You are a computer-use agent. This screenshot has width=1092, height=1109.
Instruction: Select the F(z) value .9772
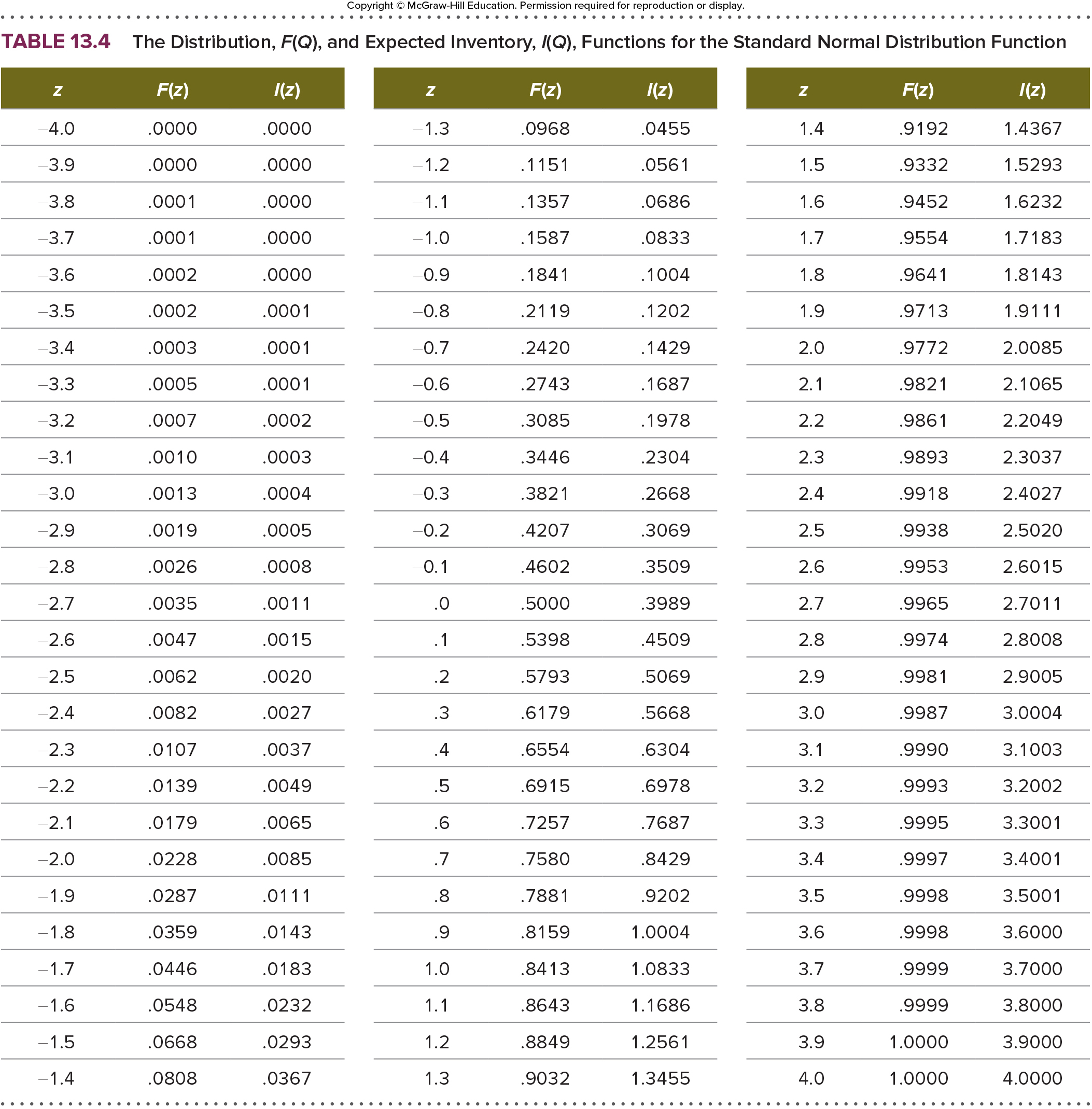(x=923, y=347)
